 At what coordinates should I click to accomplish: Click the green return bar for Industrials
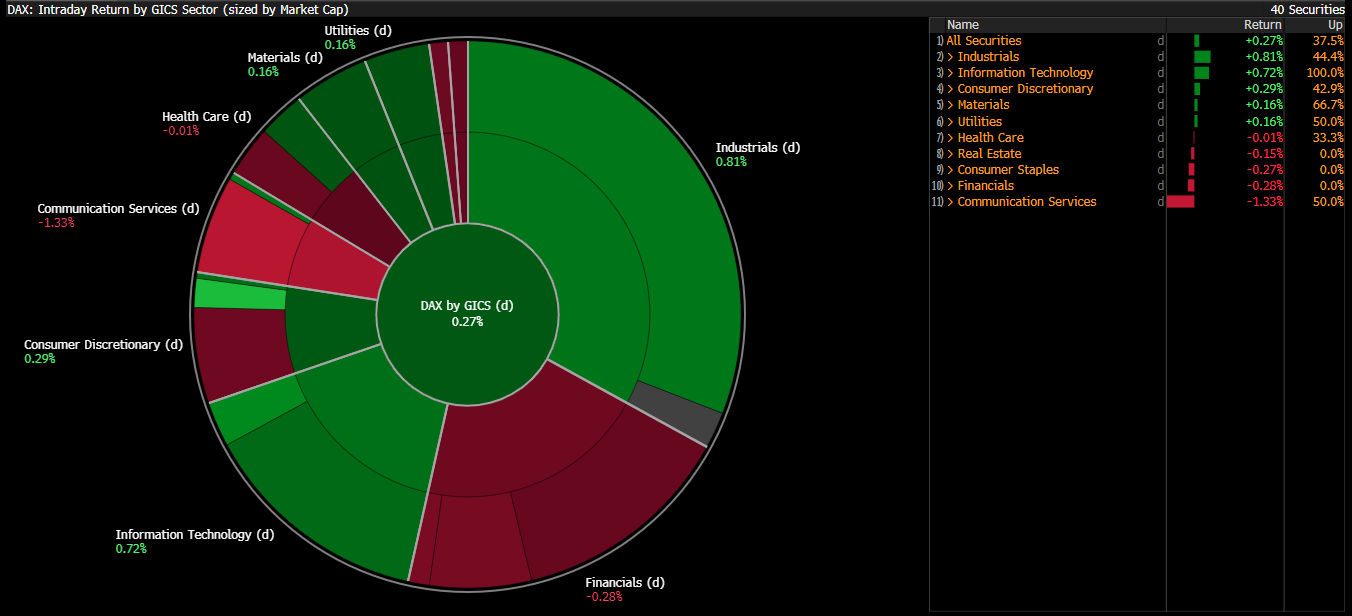(1202, 57)
